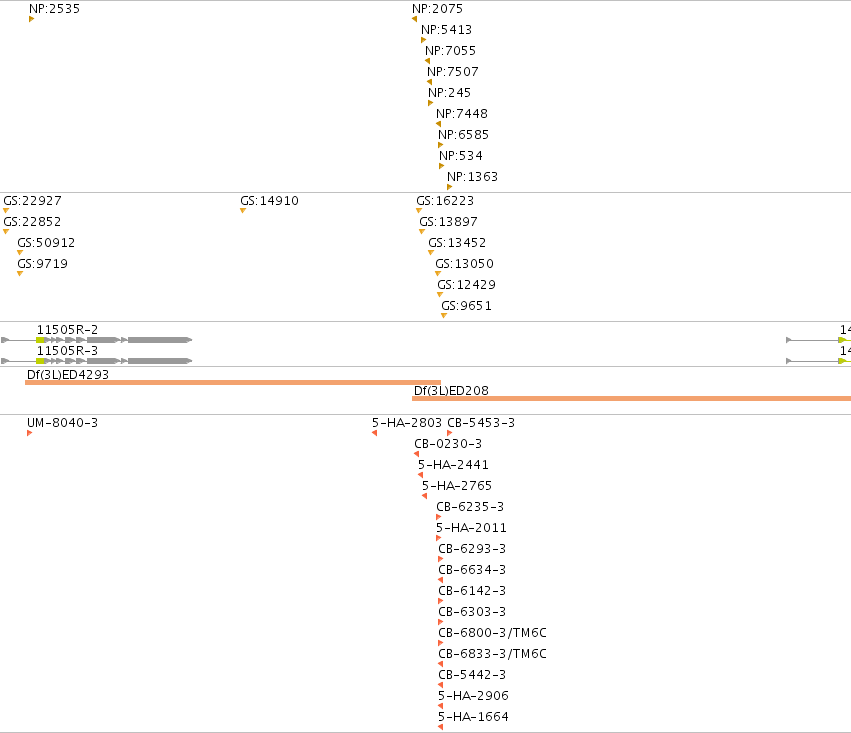Image resolution: width=851 pixels, height=733 pixels.
Task: Click the NP:5413 label
Action: pyautogui.click(x=447, y=30)
